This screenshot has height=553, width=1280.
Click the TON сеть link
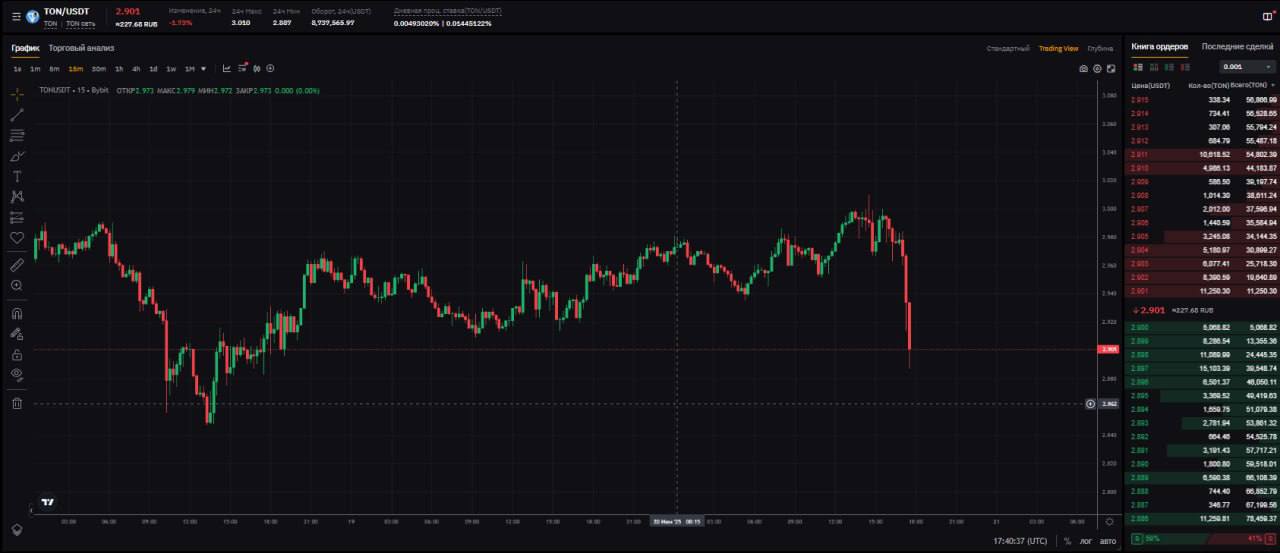pos(80,23)
